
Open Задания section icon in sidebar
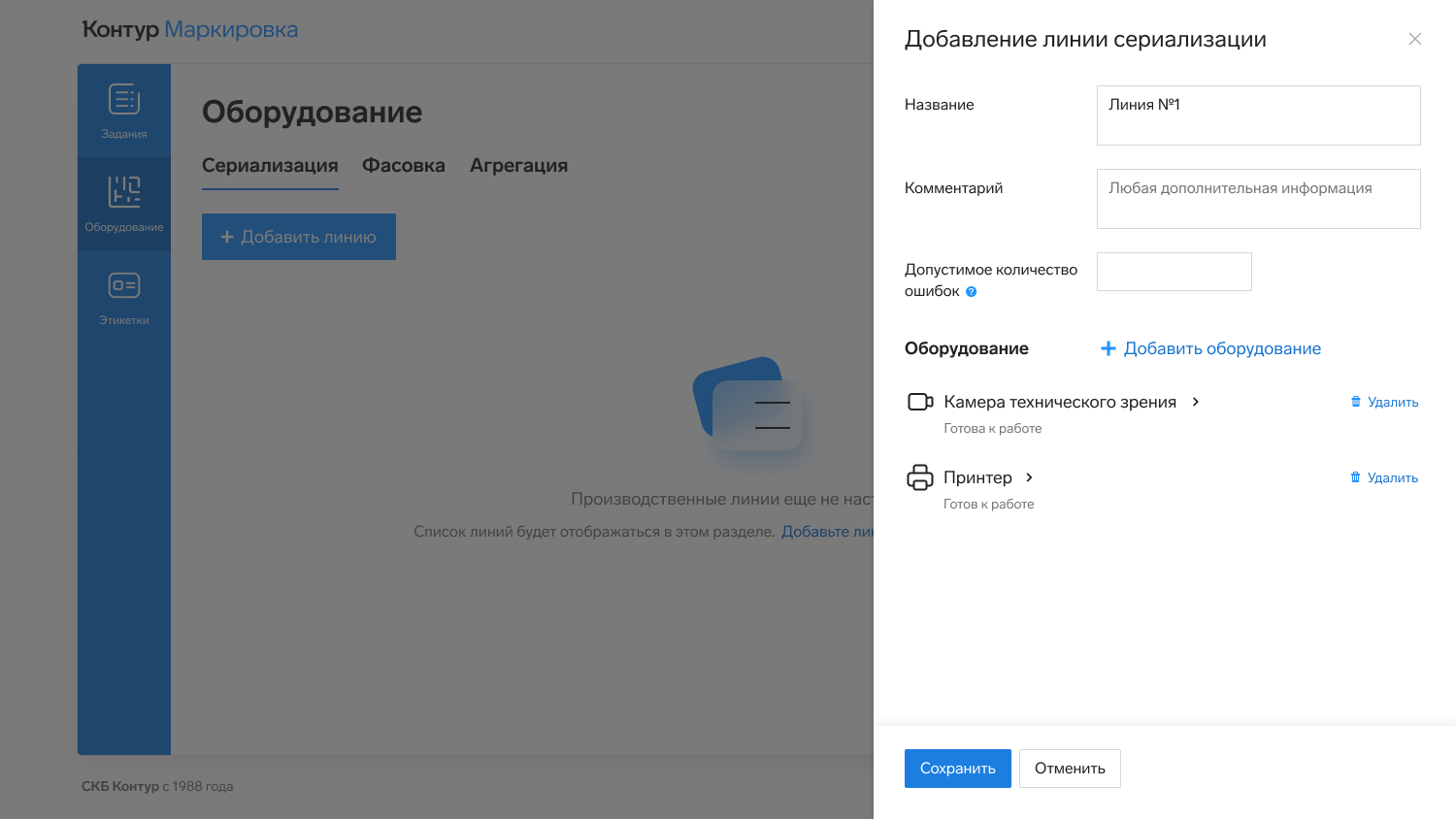click(124, 100)
